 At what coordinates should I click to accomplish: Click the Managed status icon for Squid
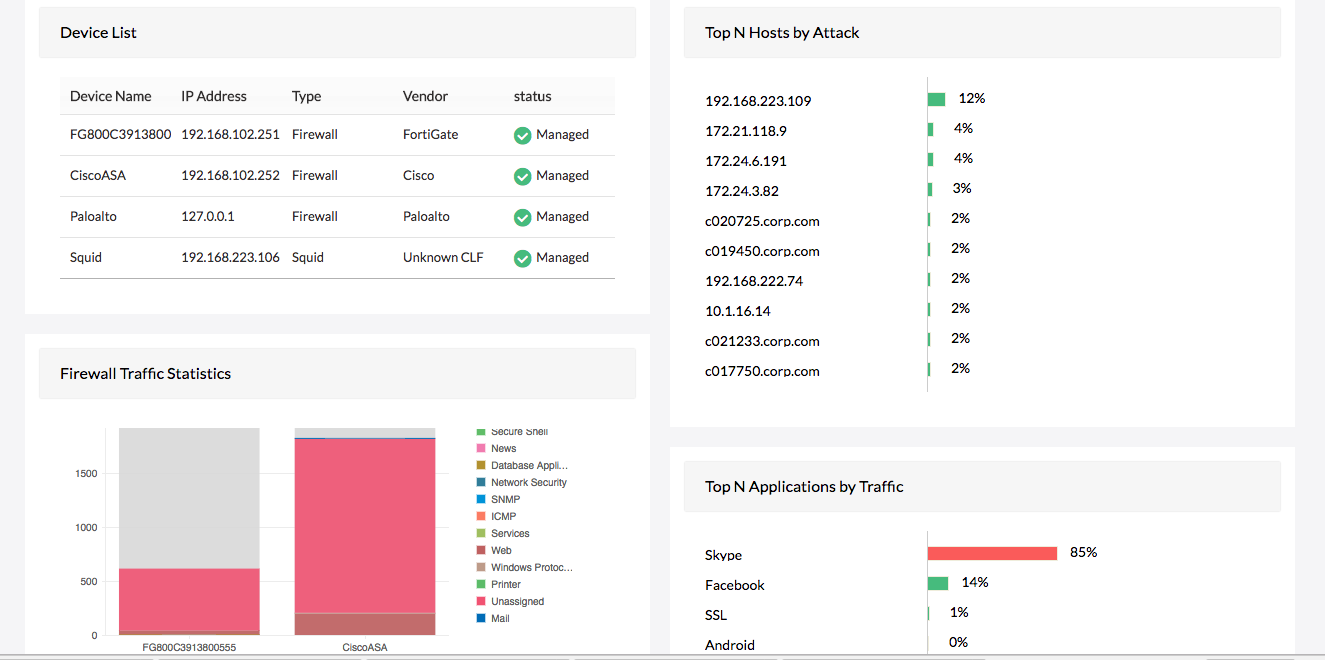pos(522,258)
